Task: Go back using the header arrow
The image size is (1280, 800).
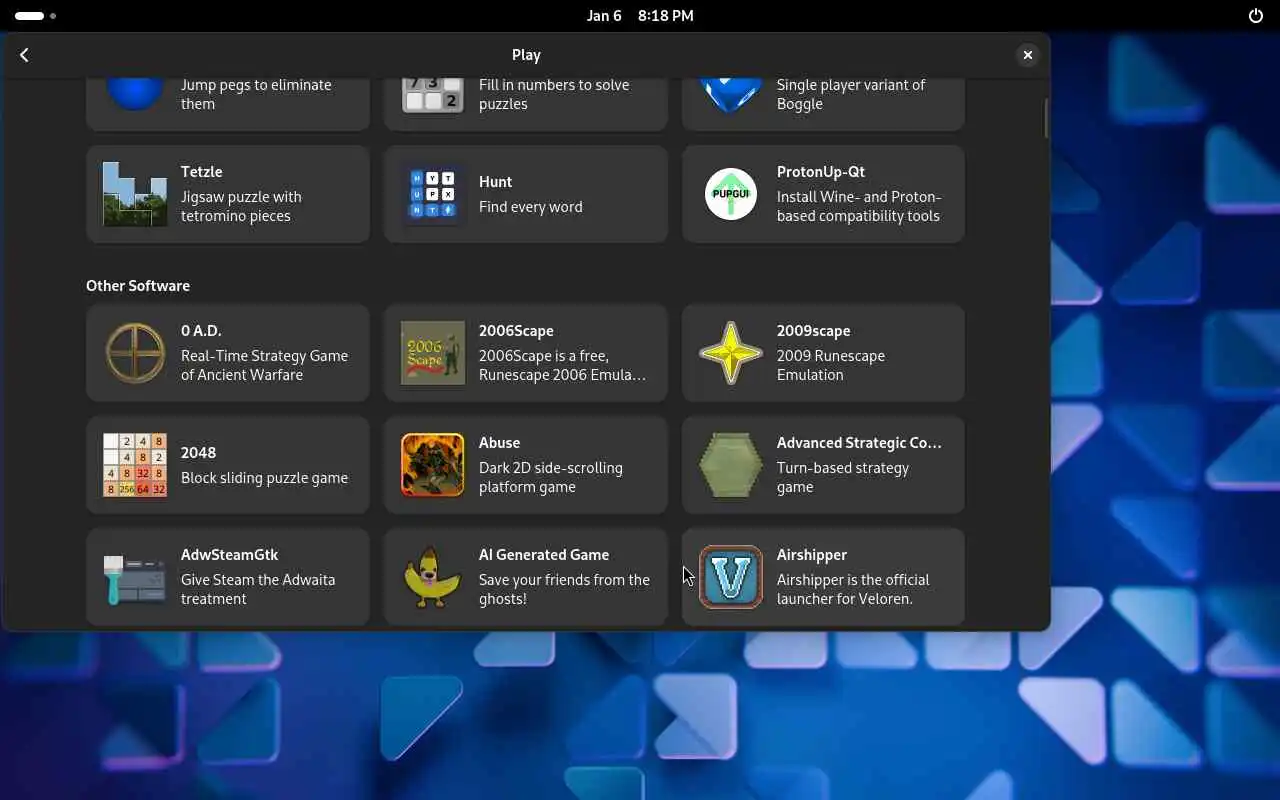Action: tap(25, 55)
